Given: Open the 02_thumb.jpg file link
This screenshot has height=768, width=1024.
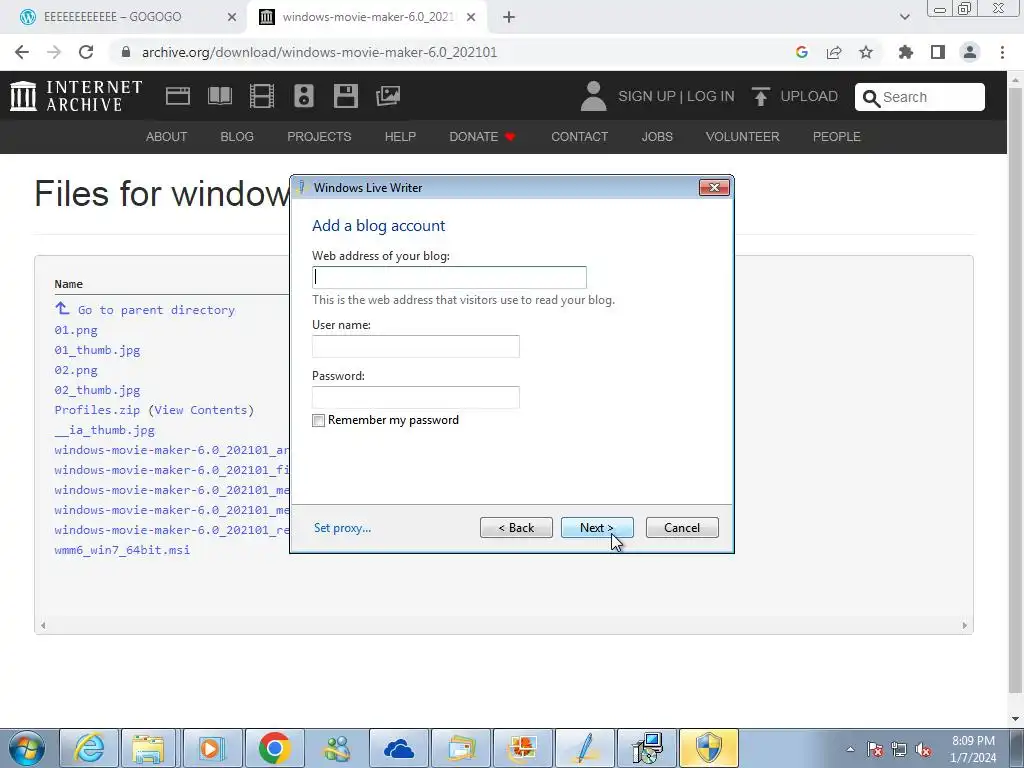Looking at the screenshot, I should (97, 391).
